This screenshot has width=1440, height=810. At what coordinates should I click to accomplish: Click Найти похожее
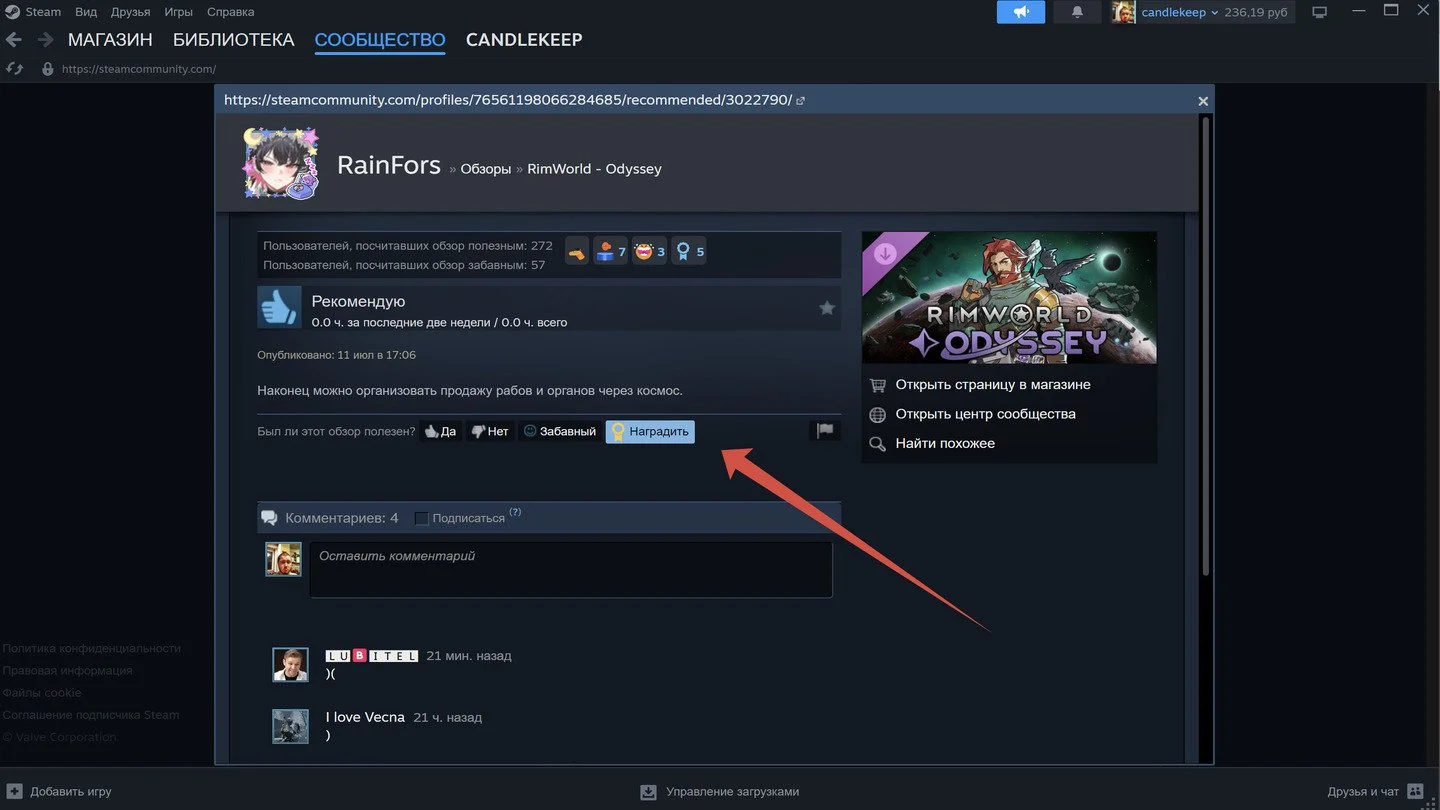click(945, 443)
